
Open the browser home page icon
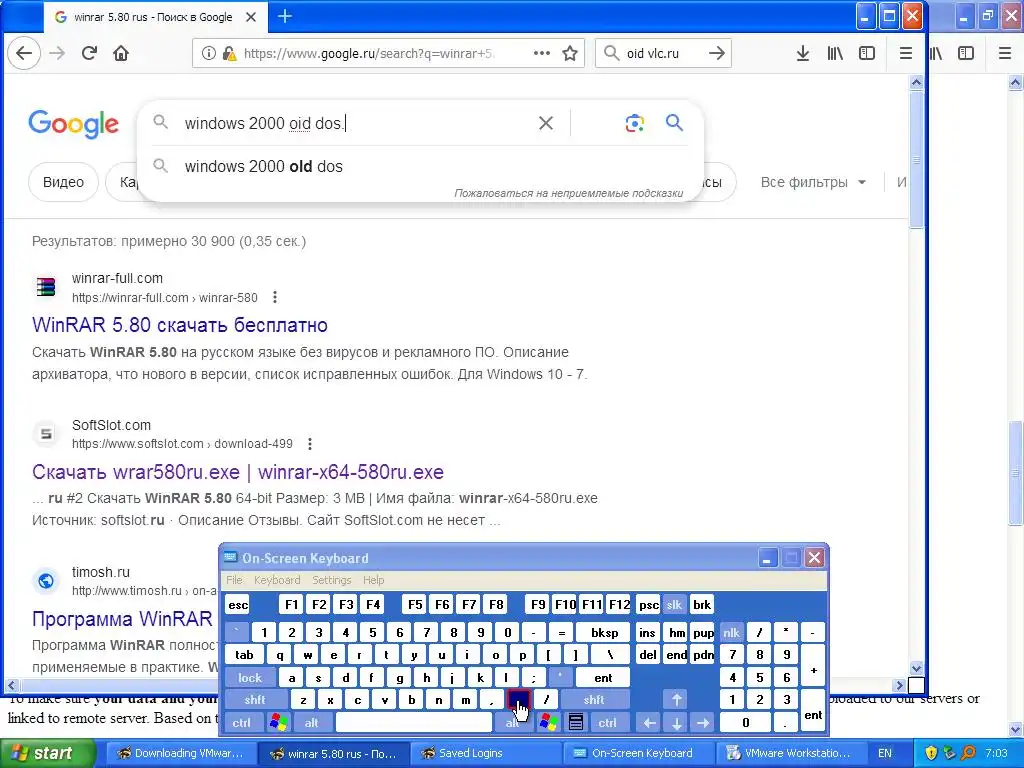121,53
